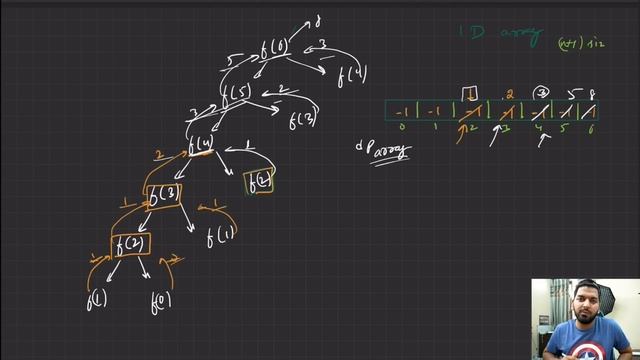Click the f(2) node boxed beside f(4)'s right arrow
Viewport: 640px width, 360px height.
pyautogui.click(x=259, y=182)
